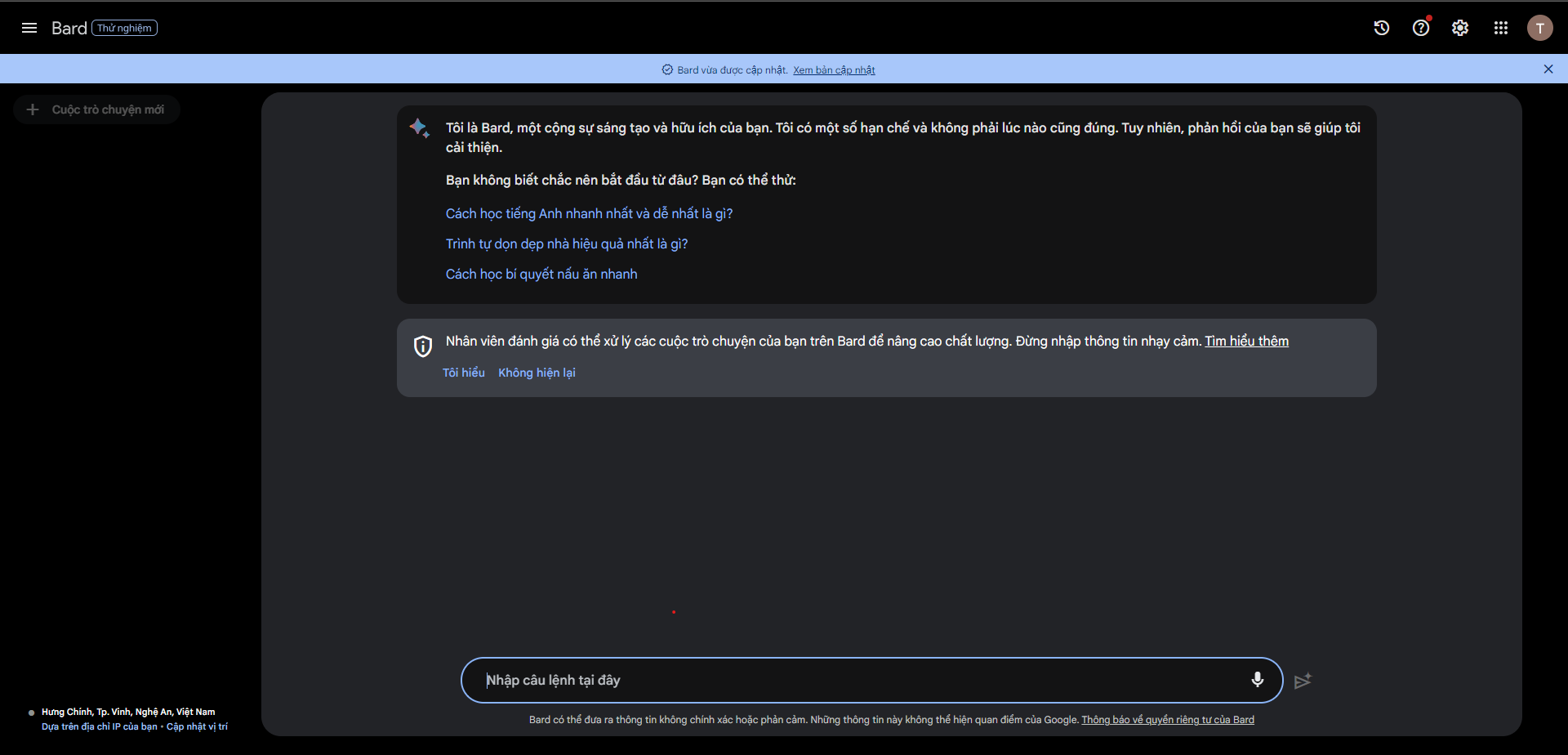Click the send prompt arrow icon
Screen dimensions: 1568x755
[x=1303, y=681]
